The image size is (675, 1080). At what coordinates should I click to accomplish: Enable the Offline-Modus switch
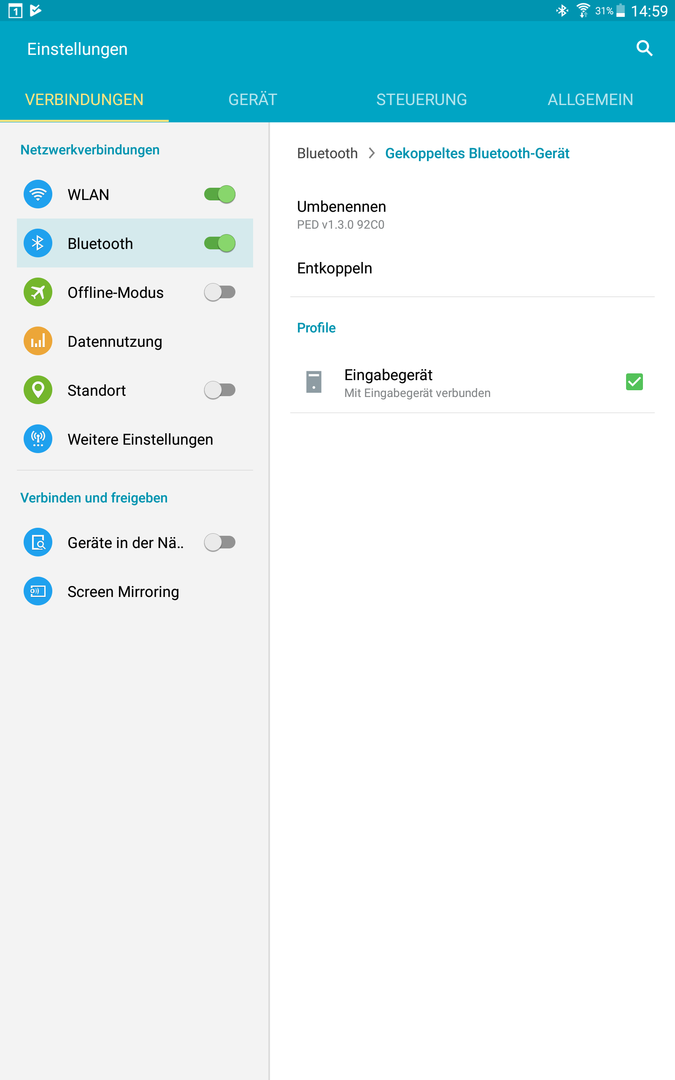pyautogui.click(x=220, y=292)
